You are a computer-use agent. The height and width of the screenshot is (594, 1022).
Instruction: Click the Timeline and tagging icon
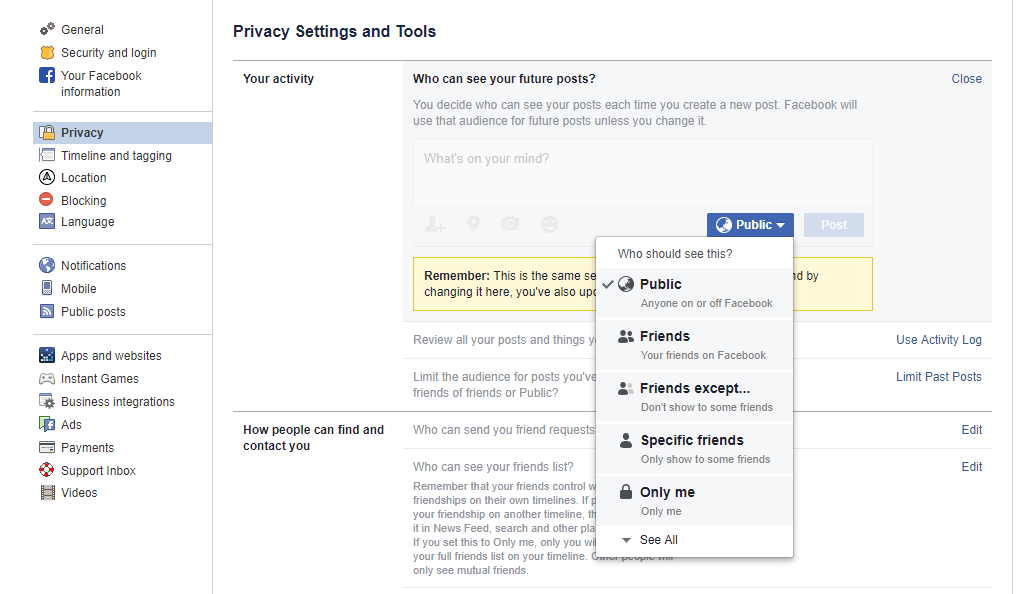[47, 155]
